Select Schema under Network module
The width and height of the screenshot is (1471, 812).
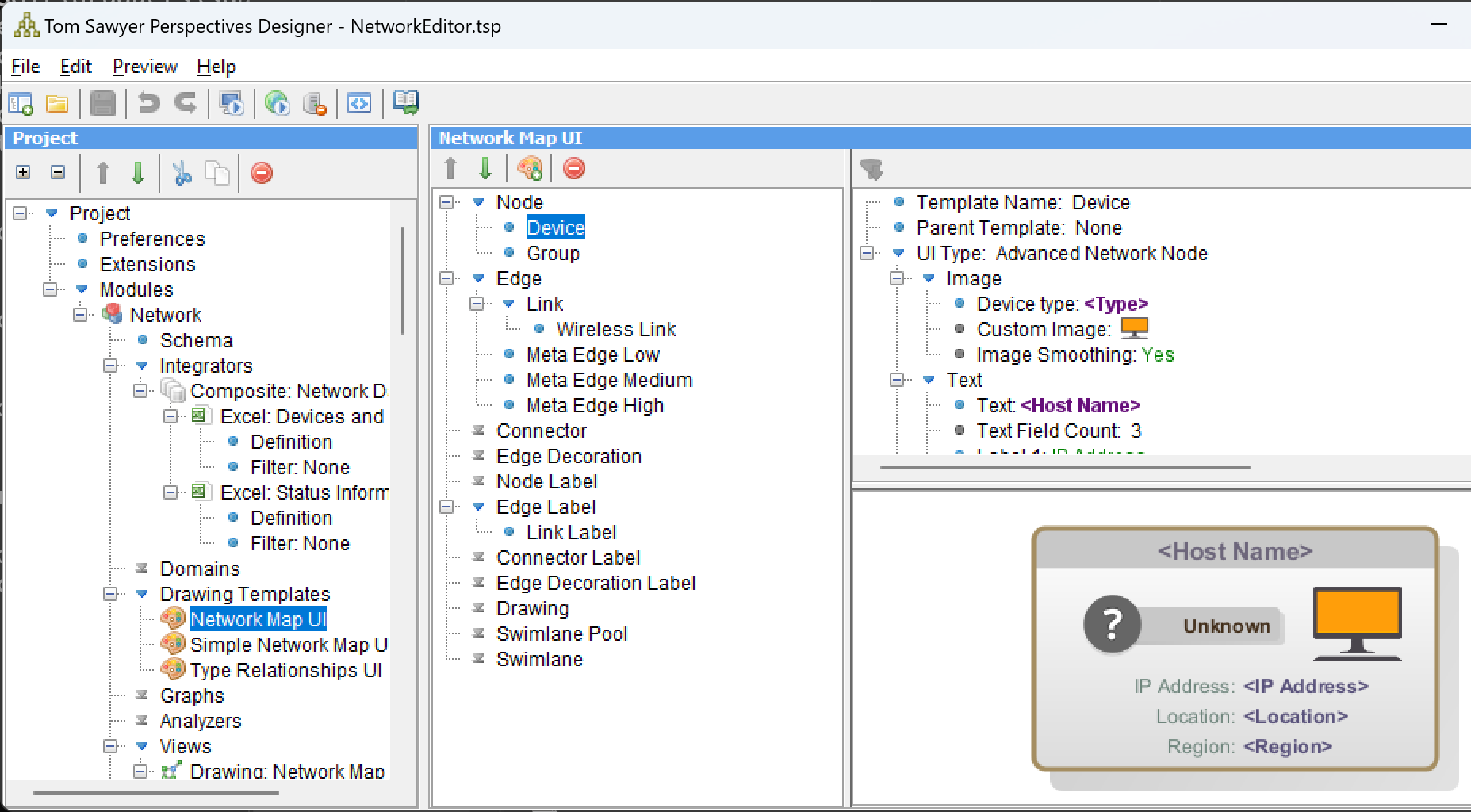click(x=196, y=340)
